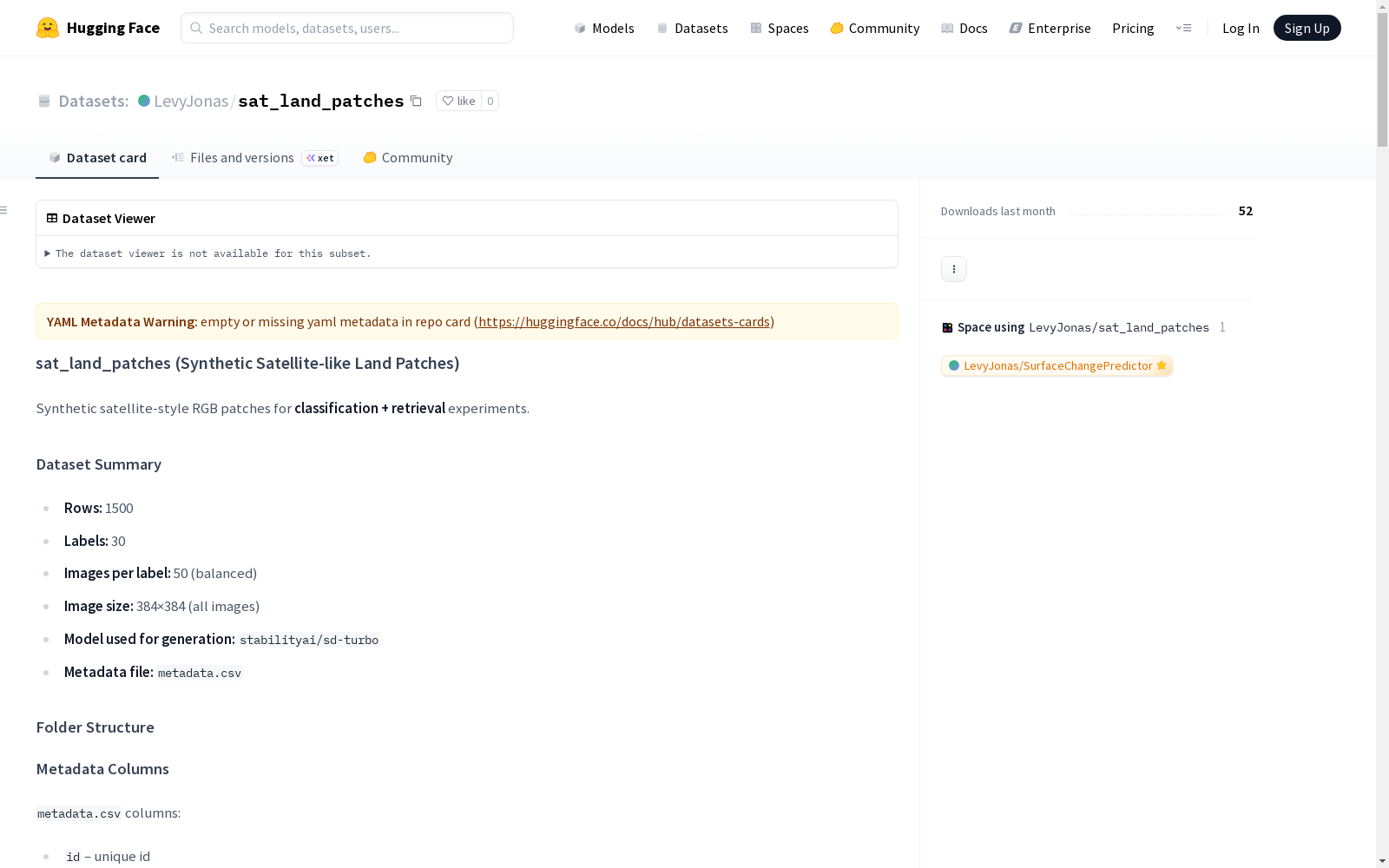The image size is (1389, 868).
Task: Expand dataset viewer not available message
Action: tap(207, 253)
